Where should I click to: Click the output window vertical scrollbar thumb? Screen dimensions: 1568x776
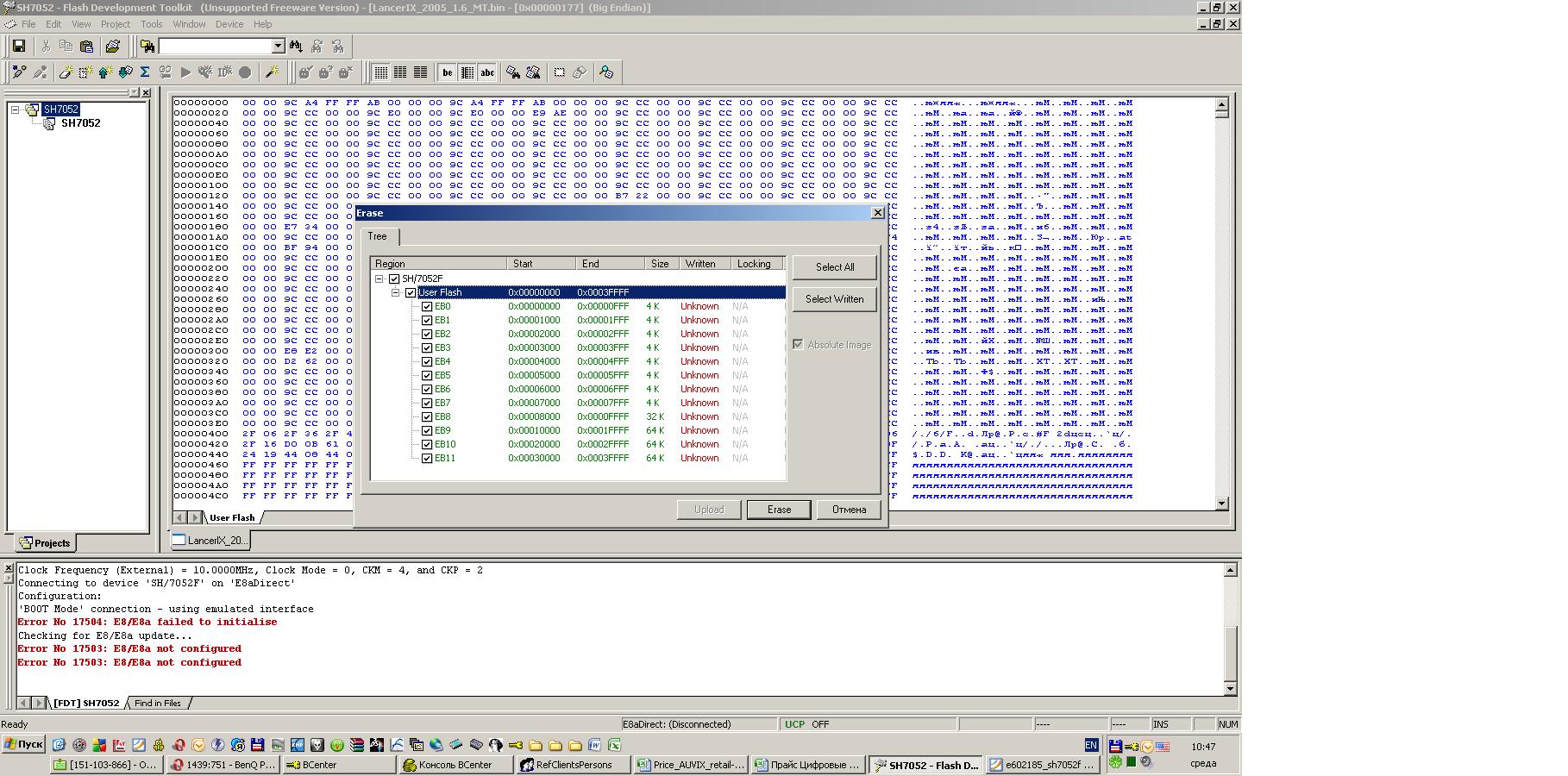[x=1230, y=653]
